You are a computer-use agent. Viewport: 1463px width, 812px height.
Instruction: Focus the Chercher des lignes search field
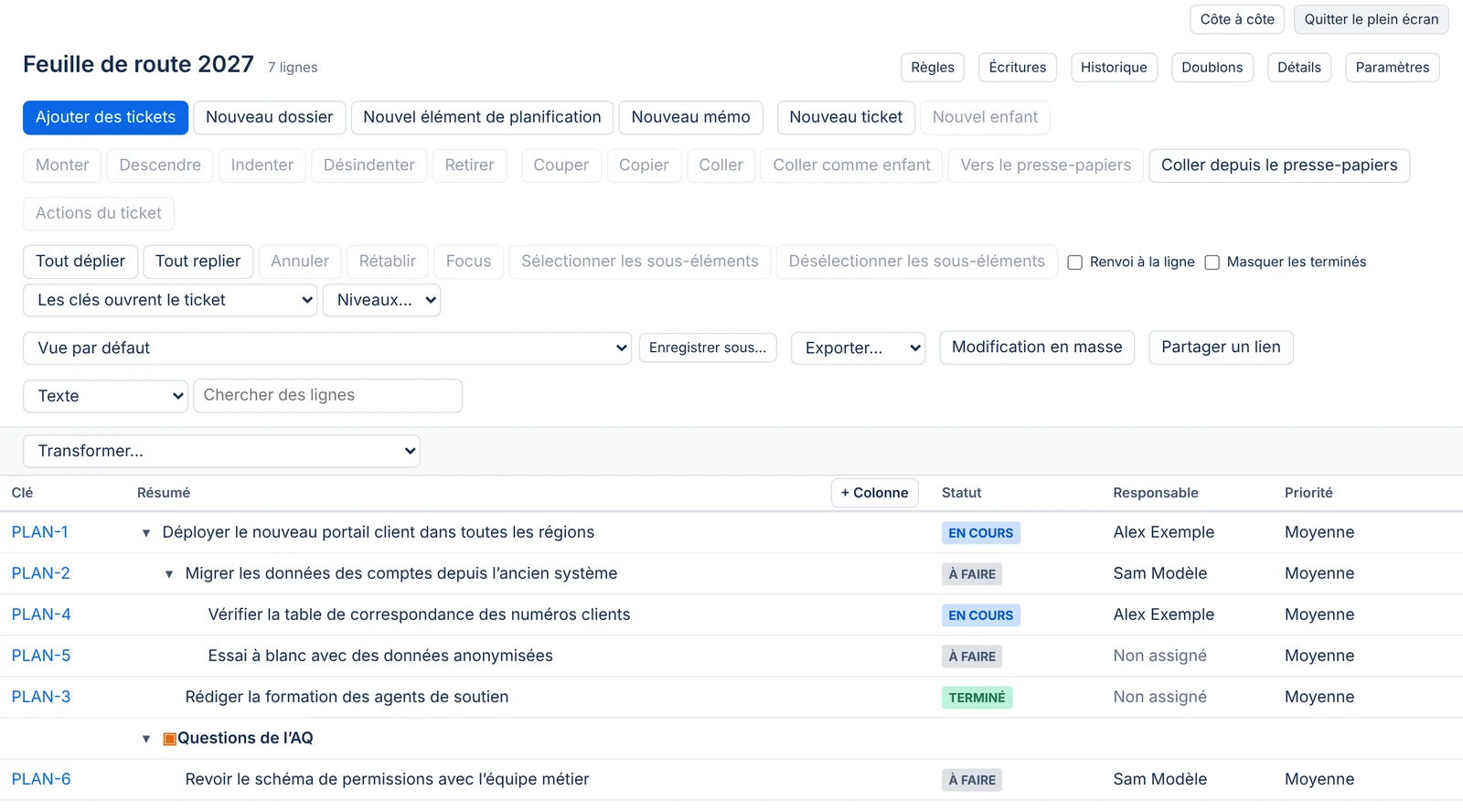(327, 396)
